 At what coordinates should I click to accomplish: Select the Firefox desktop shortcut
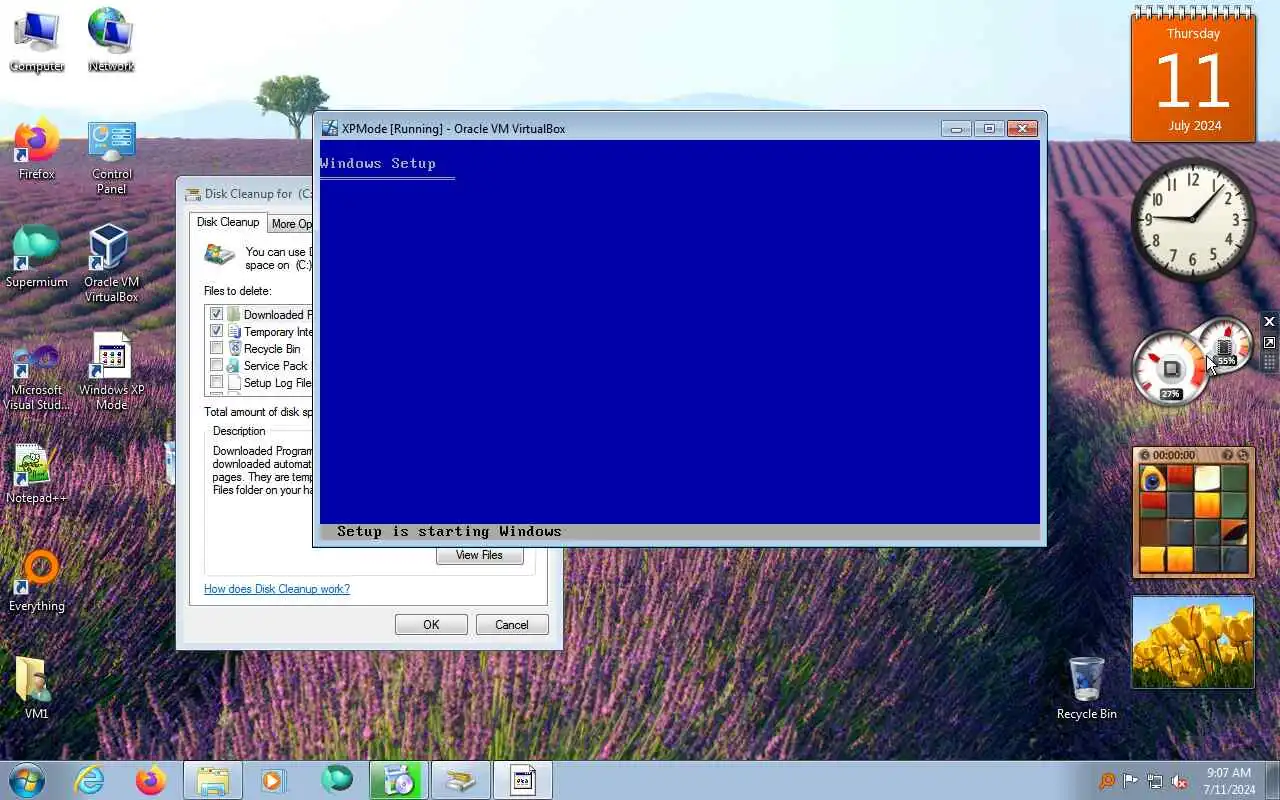[x=37, y=150]
